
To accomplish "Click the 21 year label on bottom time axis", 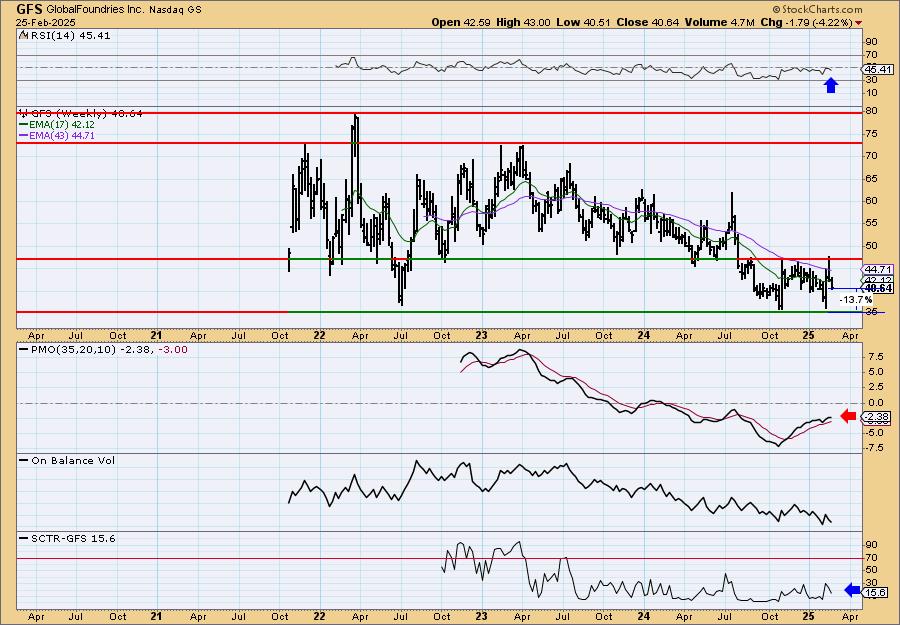I will point(157,616).
